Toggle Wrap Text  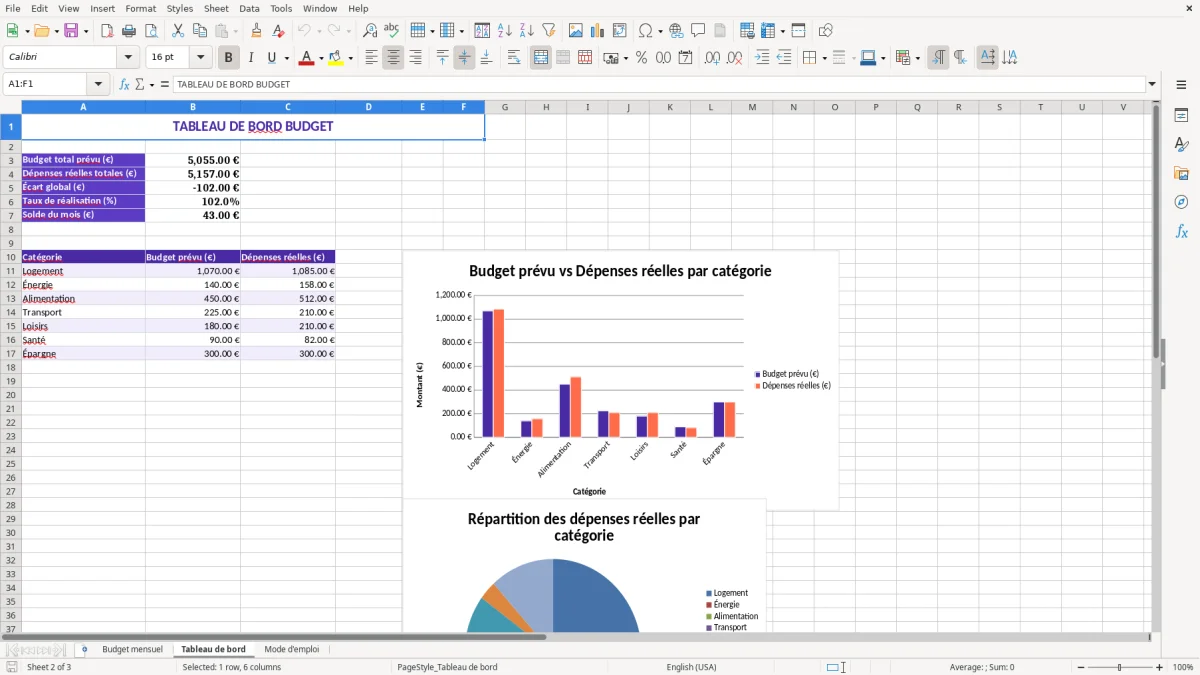pyautogui.click(x=514, y=58)
